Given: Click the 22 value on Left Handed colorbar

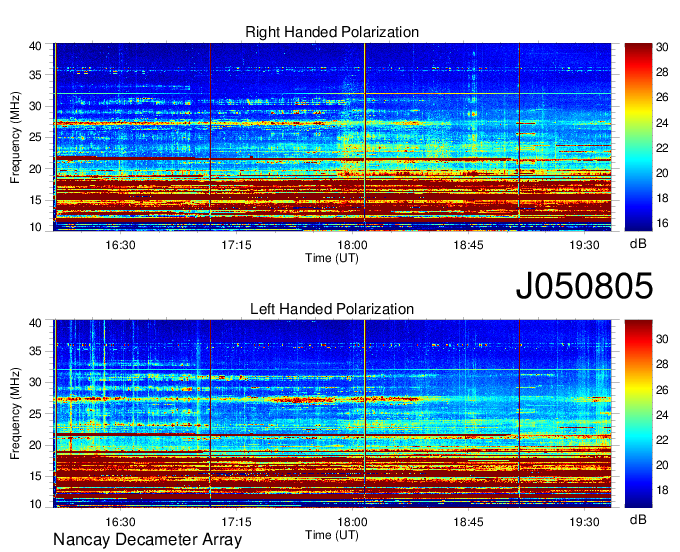Looking at the screenshot, I should pos(662,440).
